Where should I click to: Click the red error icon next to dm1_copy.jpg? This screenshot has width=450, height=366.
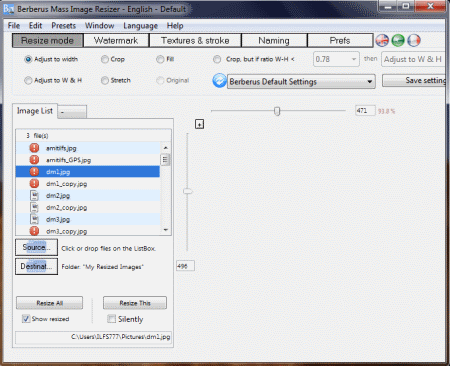pyautogui.click(x=34, y=183)
